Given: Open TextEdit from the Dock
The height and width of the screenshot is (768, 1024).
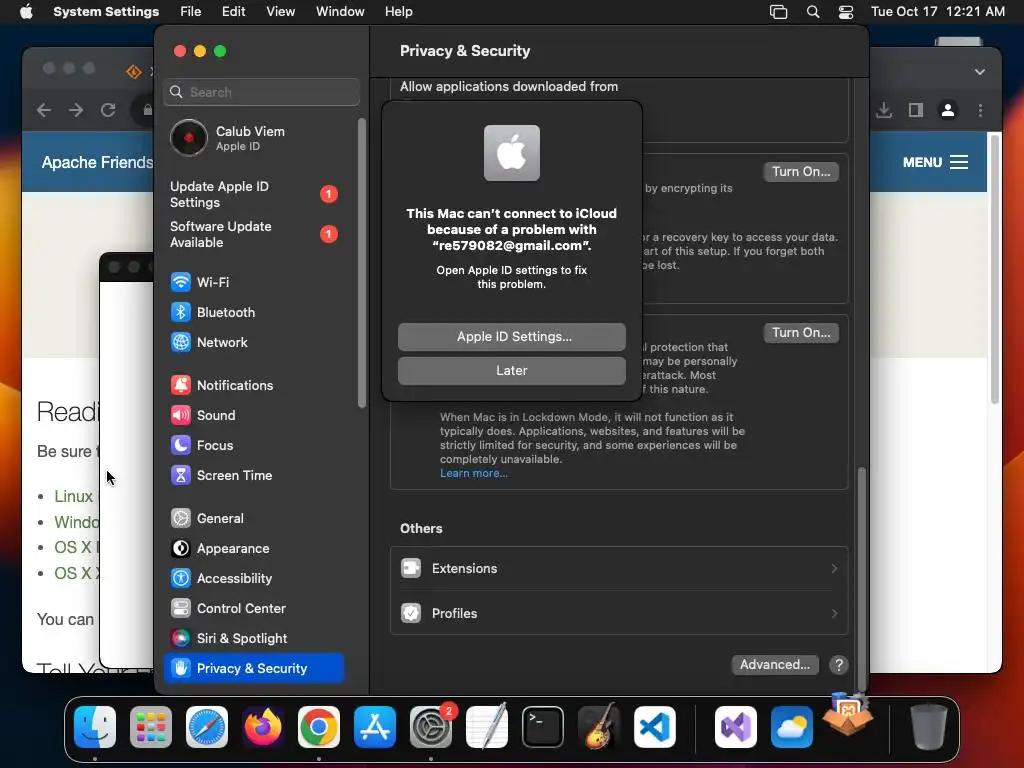Looking at the screenshot, I should click(x=487, y=726).
